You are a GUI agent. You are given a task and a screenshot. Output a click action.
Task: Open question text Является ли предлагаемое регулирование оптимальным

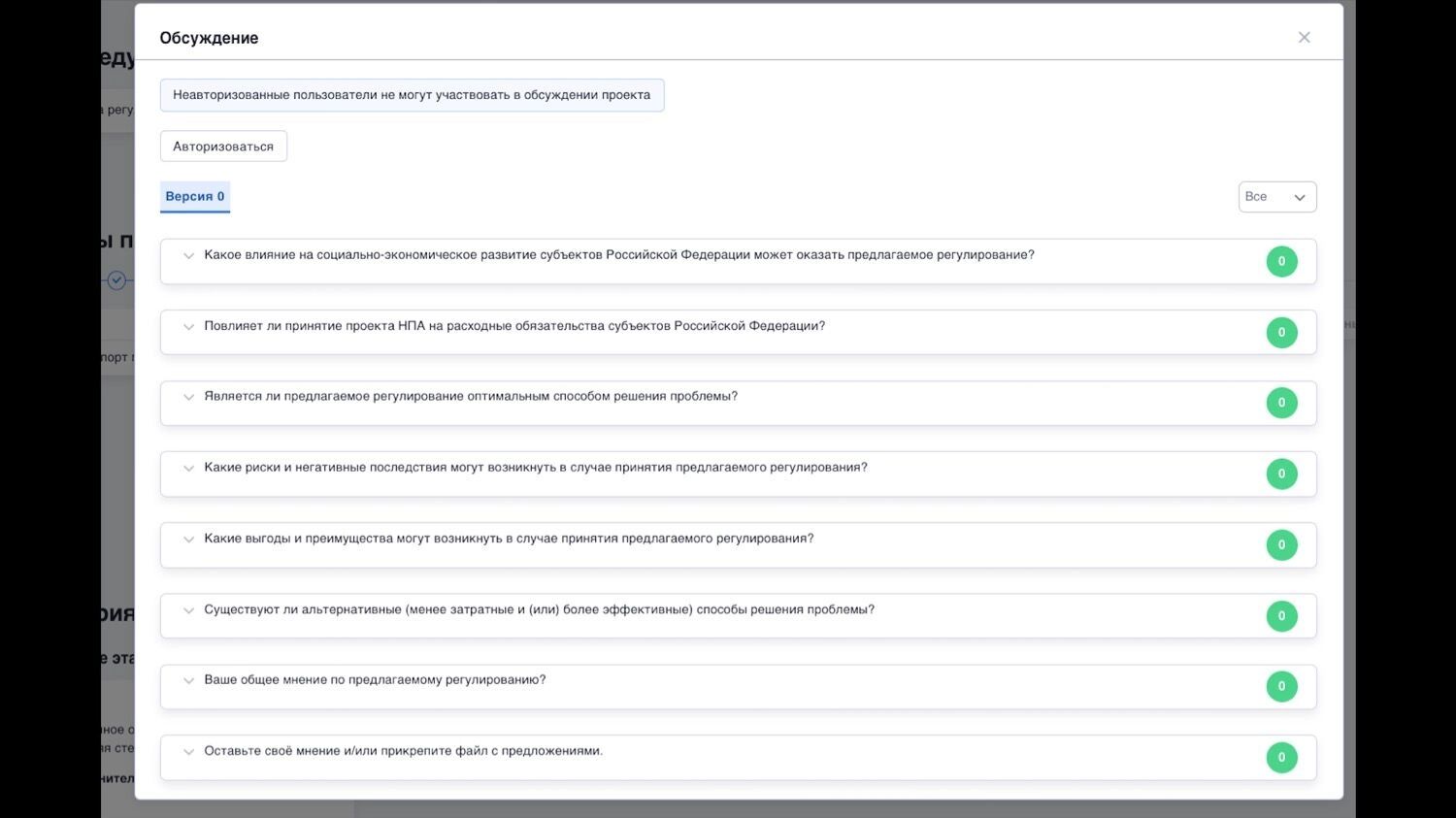click(471, 396)
